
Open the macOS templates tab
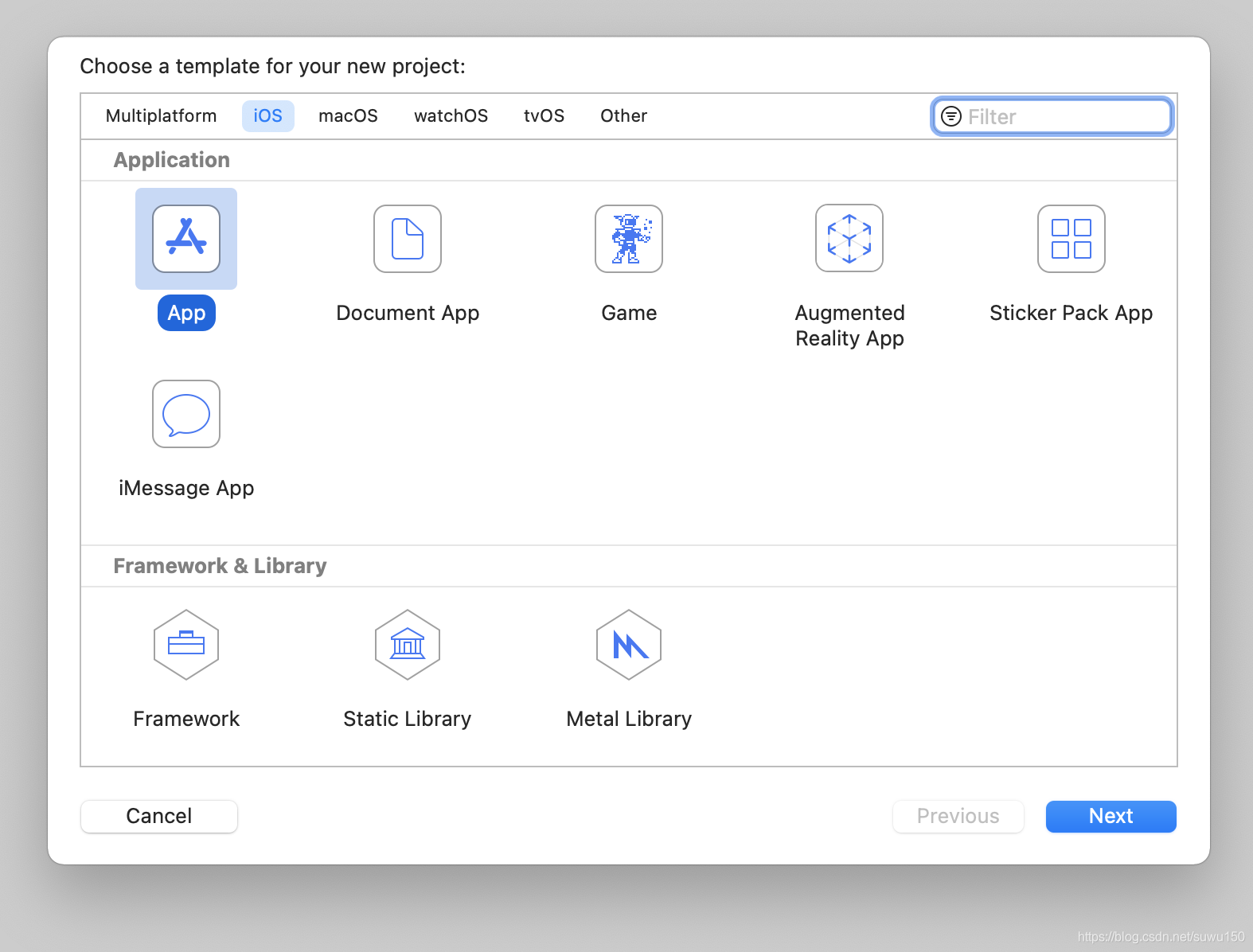(x=349, y=116)
